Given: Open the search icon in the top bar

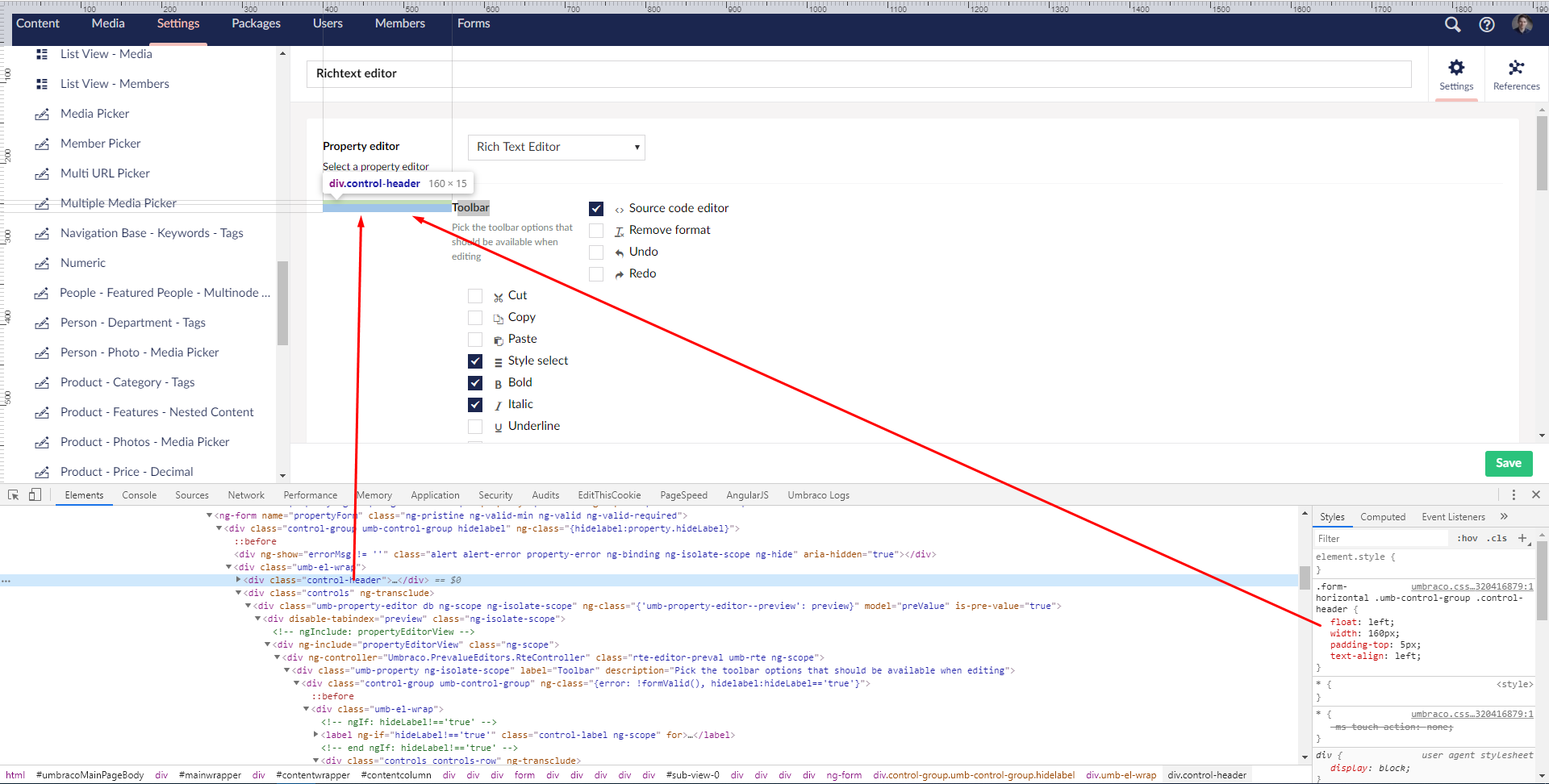Looking at the screenshot, I should pos(1453,25).
